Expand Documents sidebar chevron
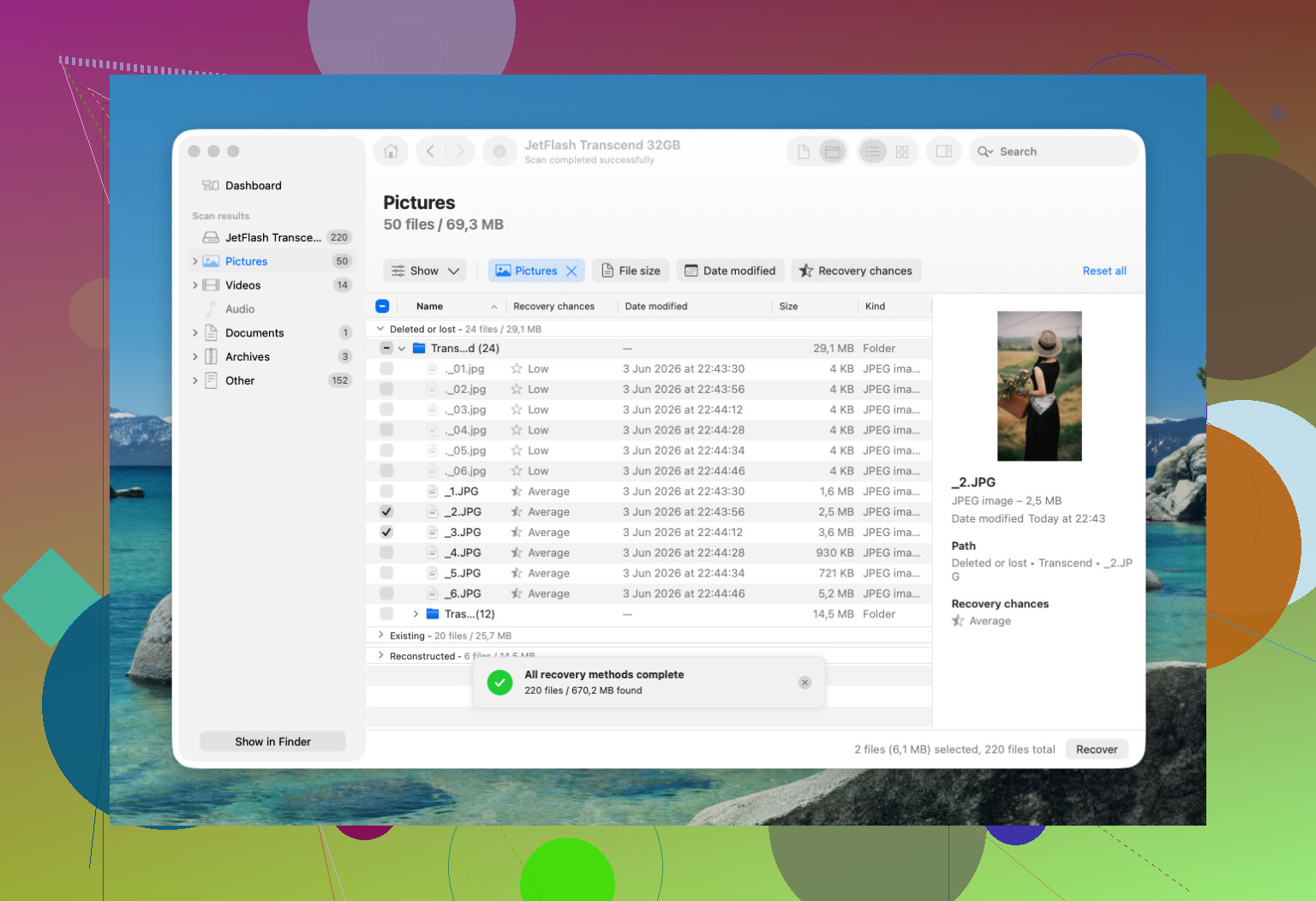 (195, 333)
